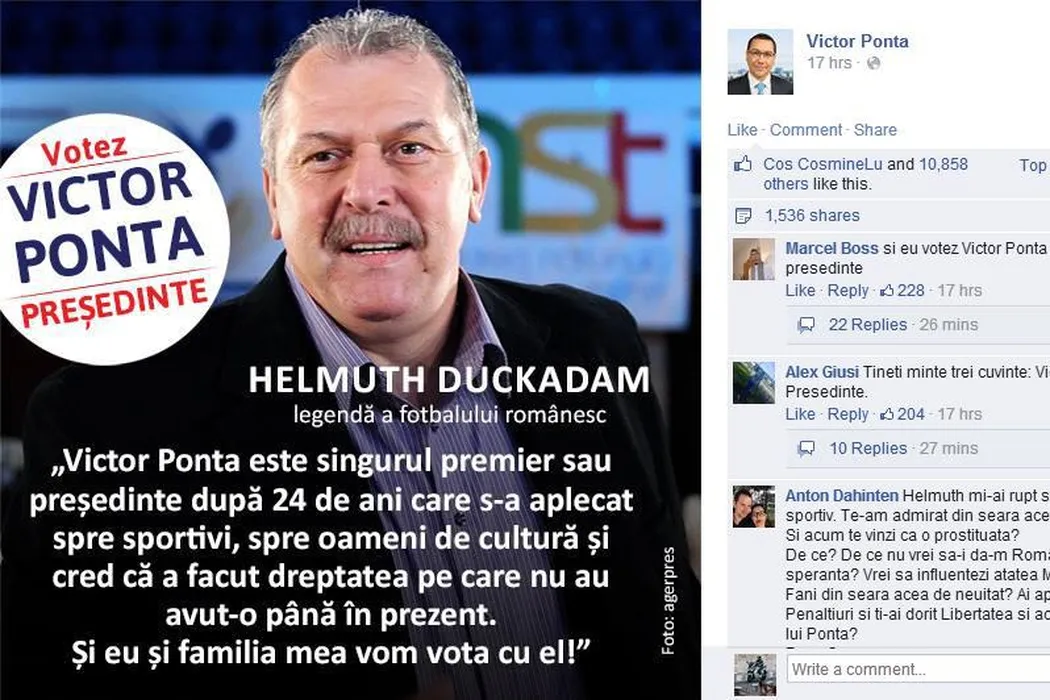
Task: Click the Comment link under the post
Action: [806, 130]
